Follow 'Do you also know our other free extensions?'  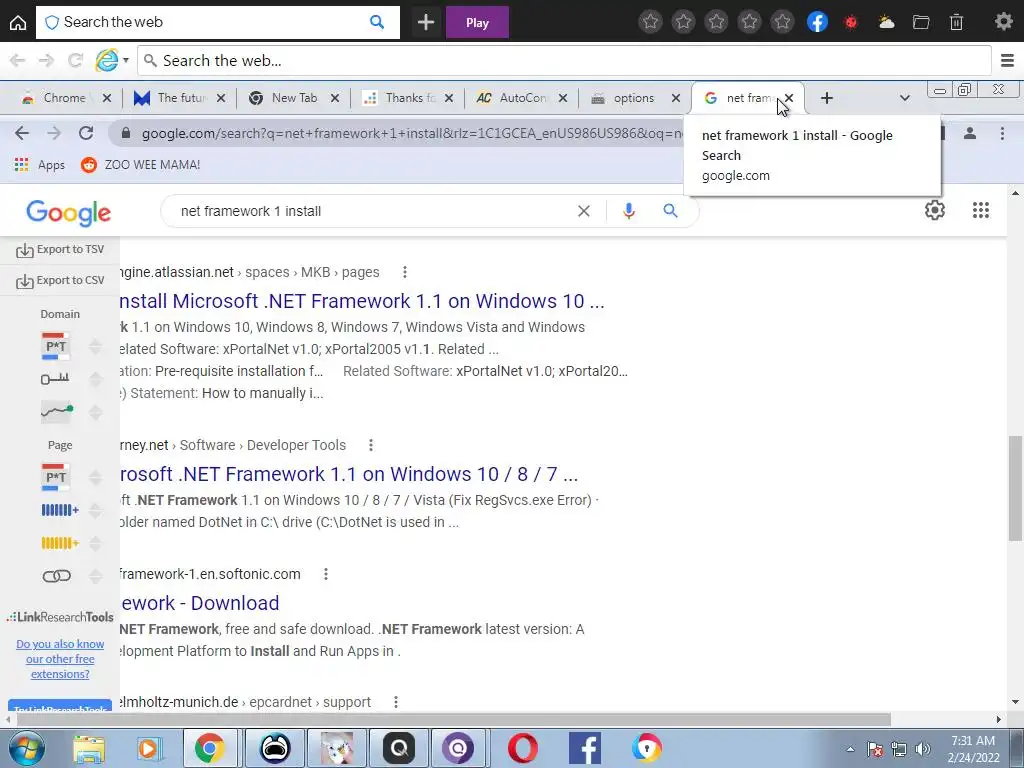(x=60, y=659)
